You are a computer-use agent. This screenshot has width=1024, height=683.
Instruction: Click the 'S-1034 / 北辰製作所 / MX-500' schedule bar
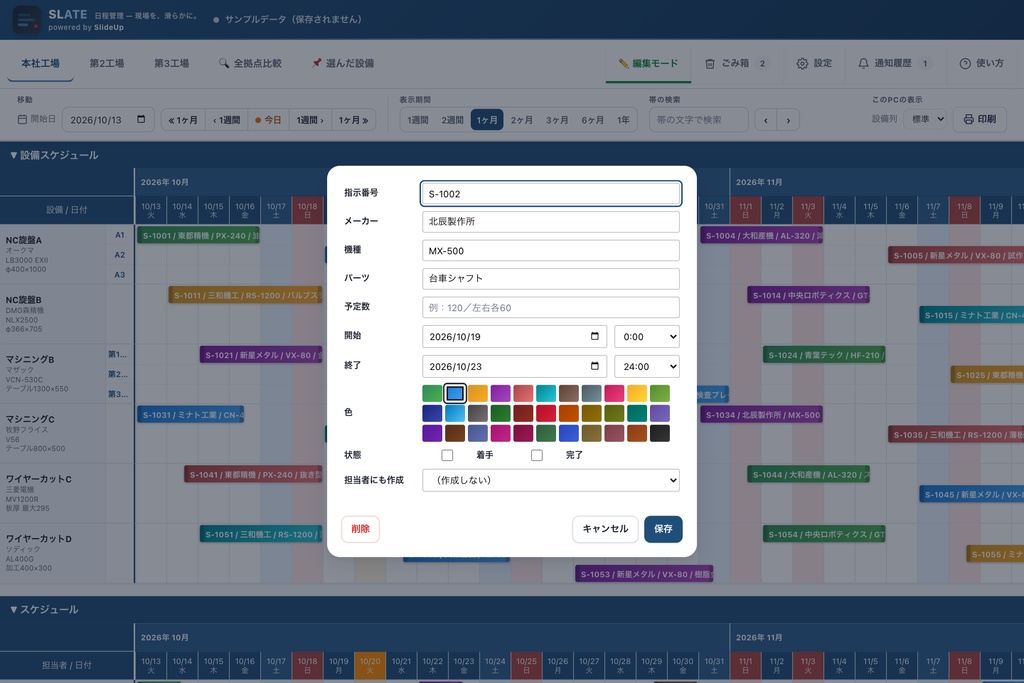click(x=761, y=415)
